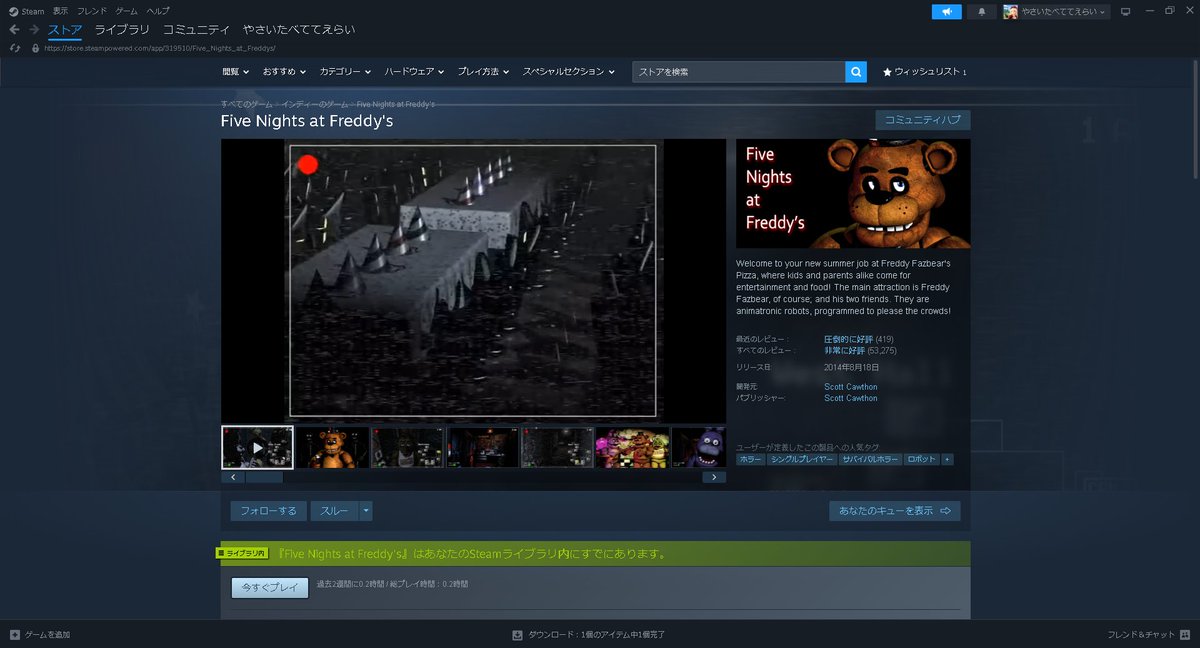Select the colorful animatronics group thumbnail

(632, 448)
